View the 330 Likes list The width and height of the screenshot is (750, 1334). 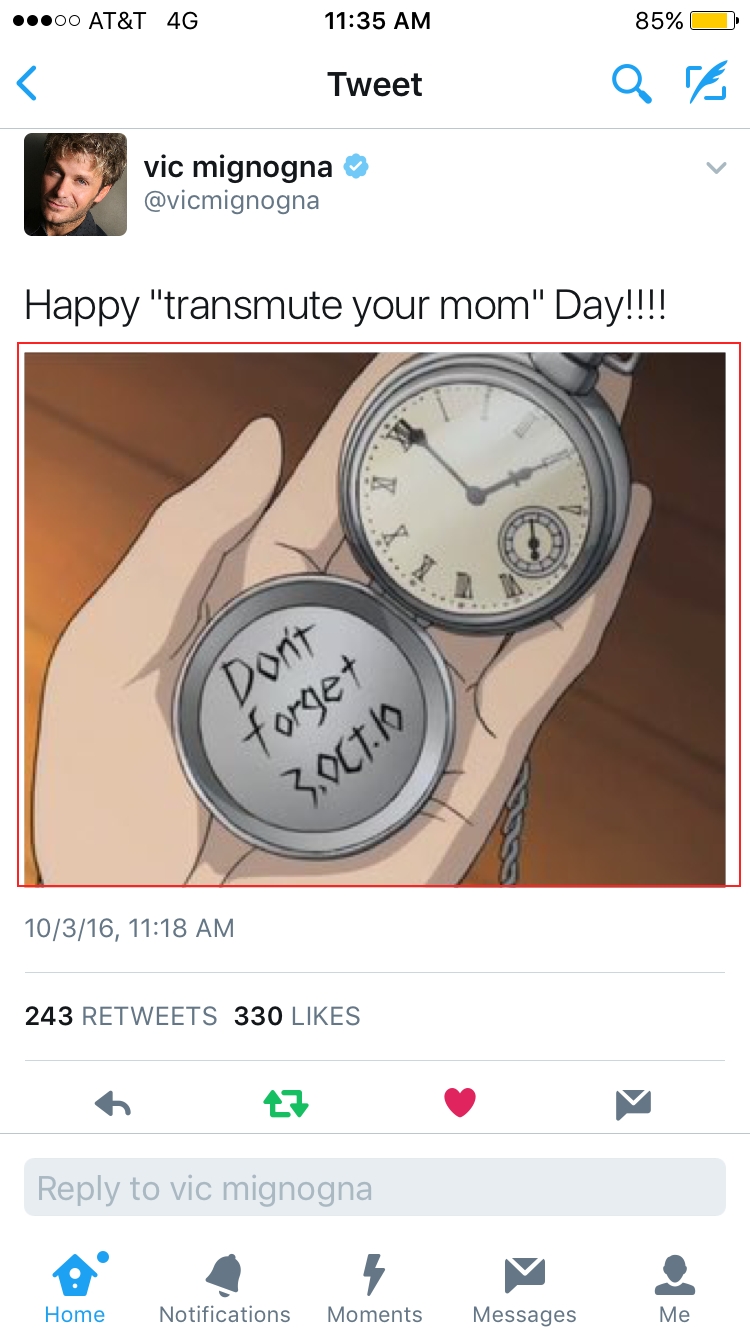(297, 1016)
